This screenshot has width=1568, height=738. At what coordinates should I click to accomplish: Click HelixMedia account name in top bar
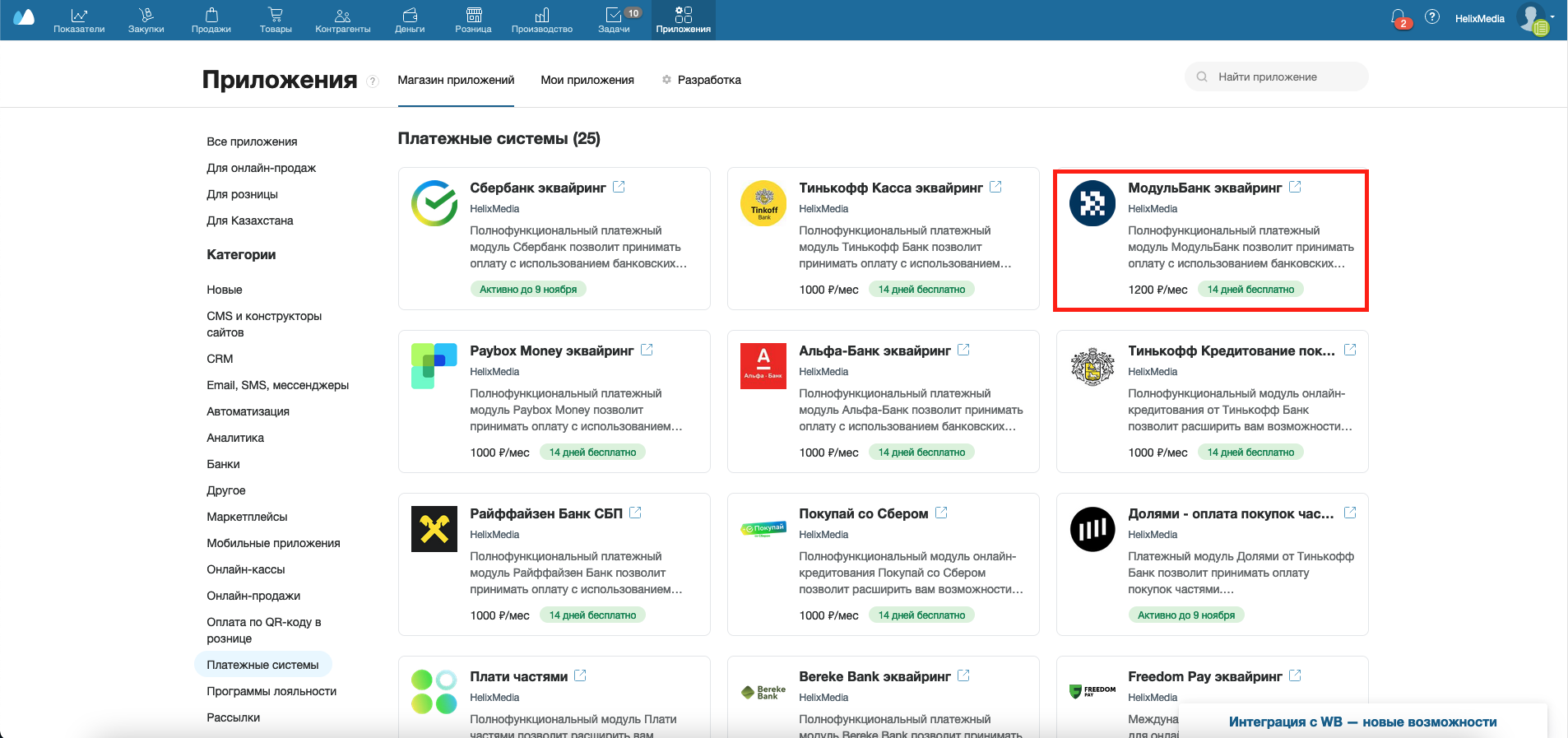coord(1479,18)
